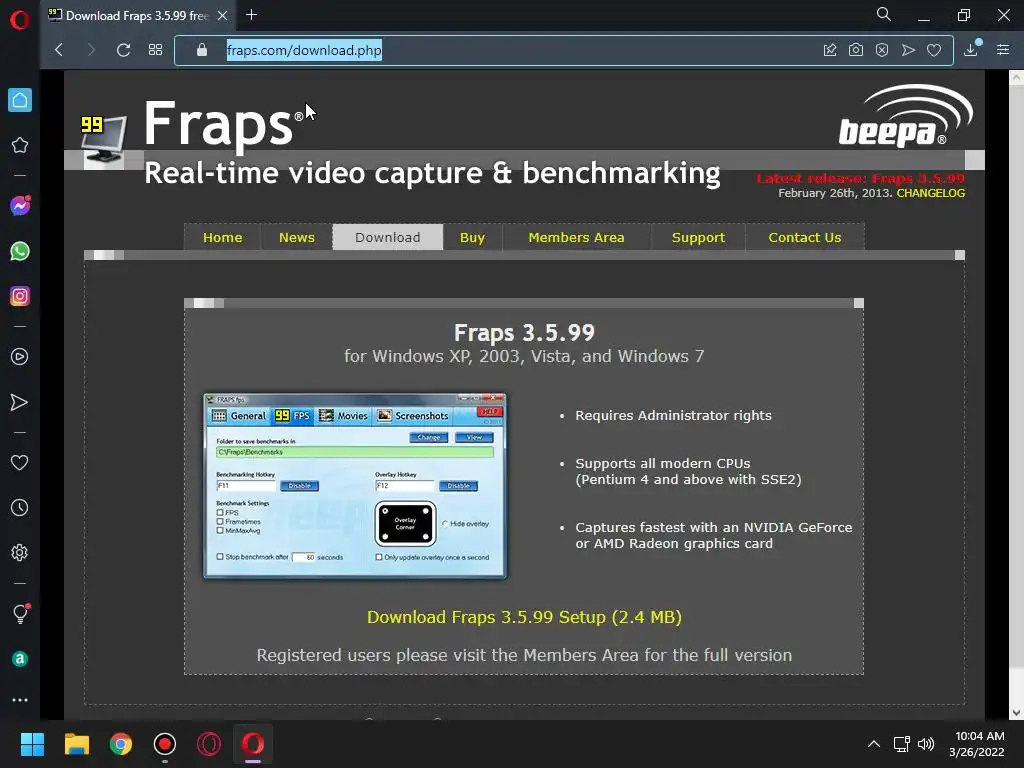Open WhatsApp in the sidebar
Screen dimensions: 1024x768
pos(20,251)
